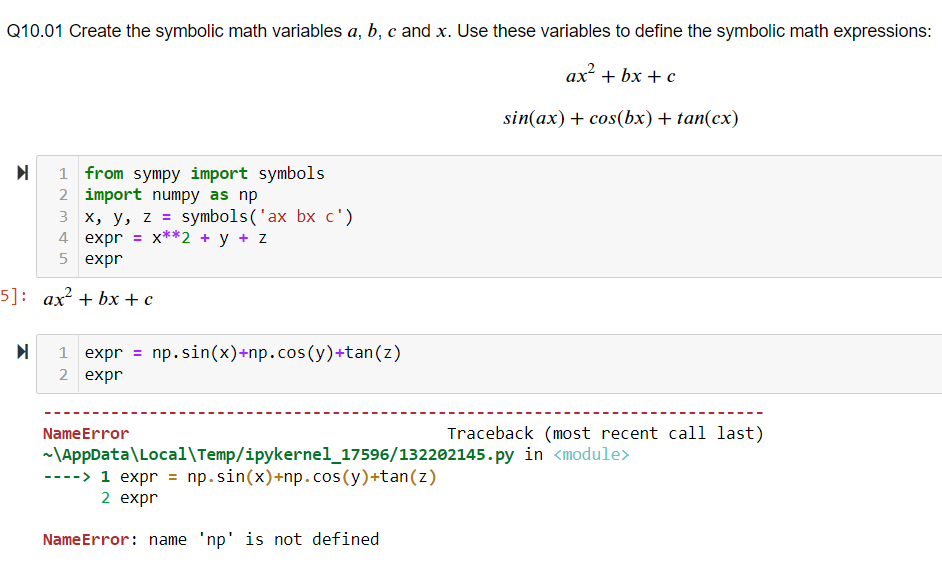Click the Q10.01 question text
Viewport: 942px width, 574px height.
coord(469,31)
